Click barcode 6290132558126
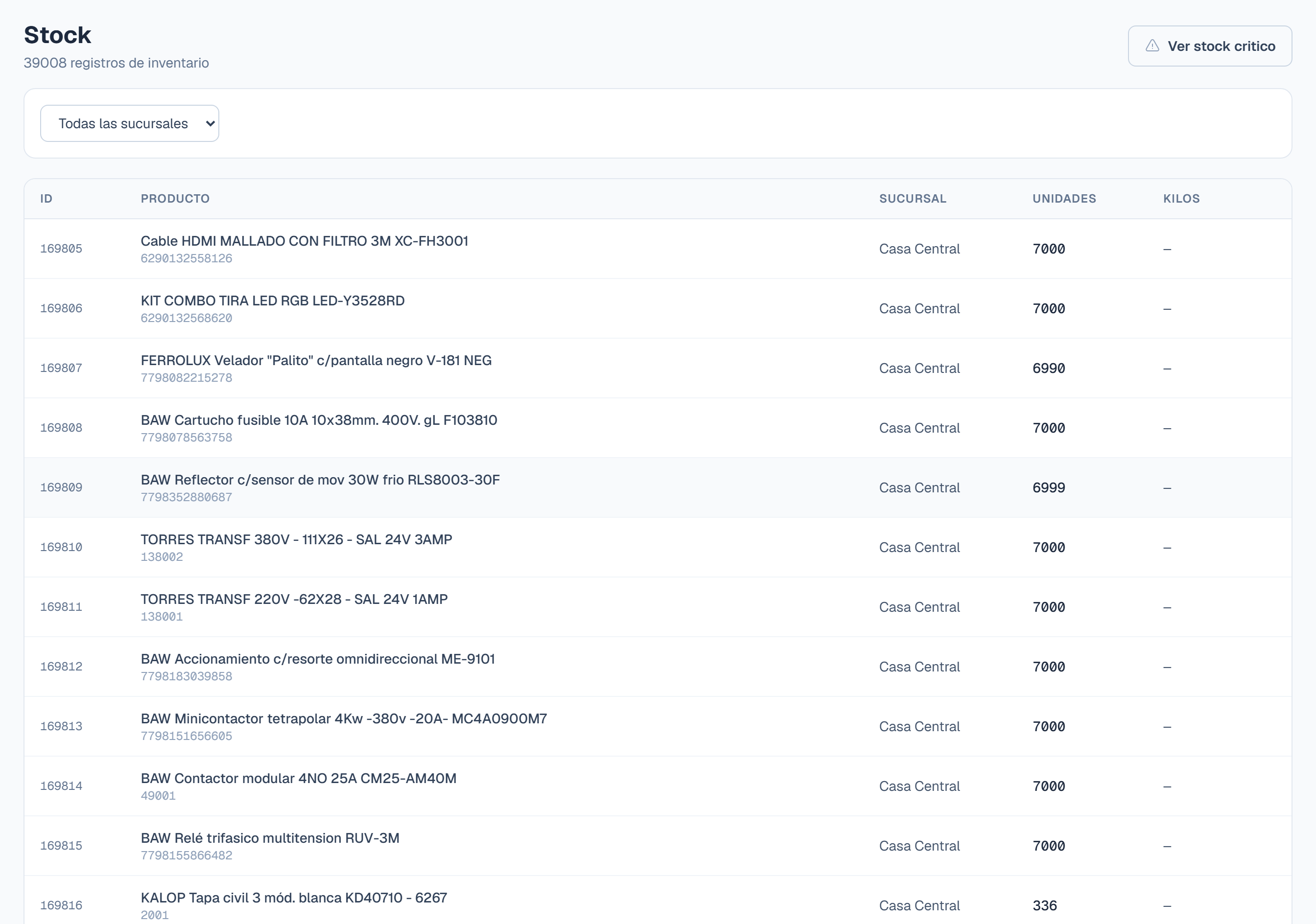 tap(186, 258)
